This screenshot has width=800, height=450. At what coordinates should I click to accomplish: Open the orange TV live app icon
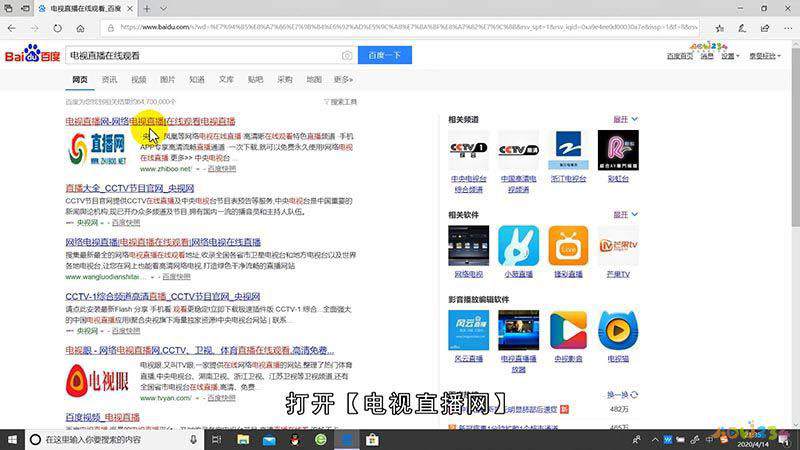568,246
